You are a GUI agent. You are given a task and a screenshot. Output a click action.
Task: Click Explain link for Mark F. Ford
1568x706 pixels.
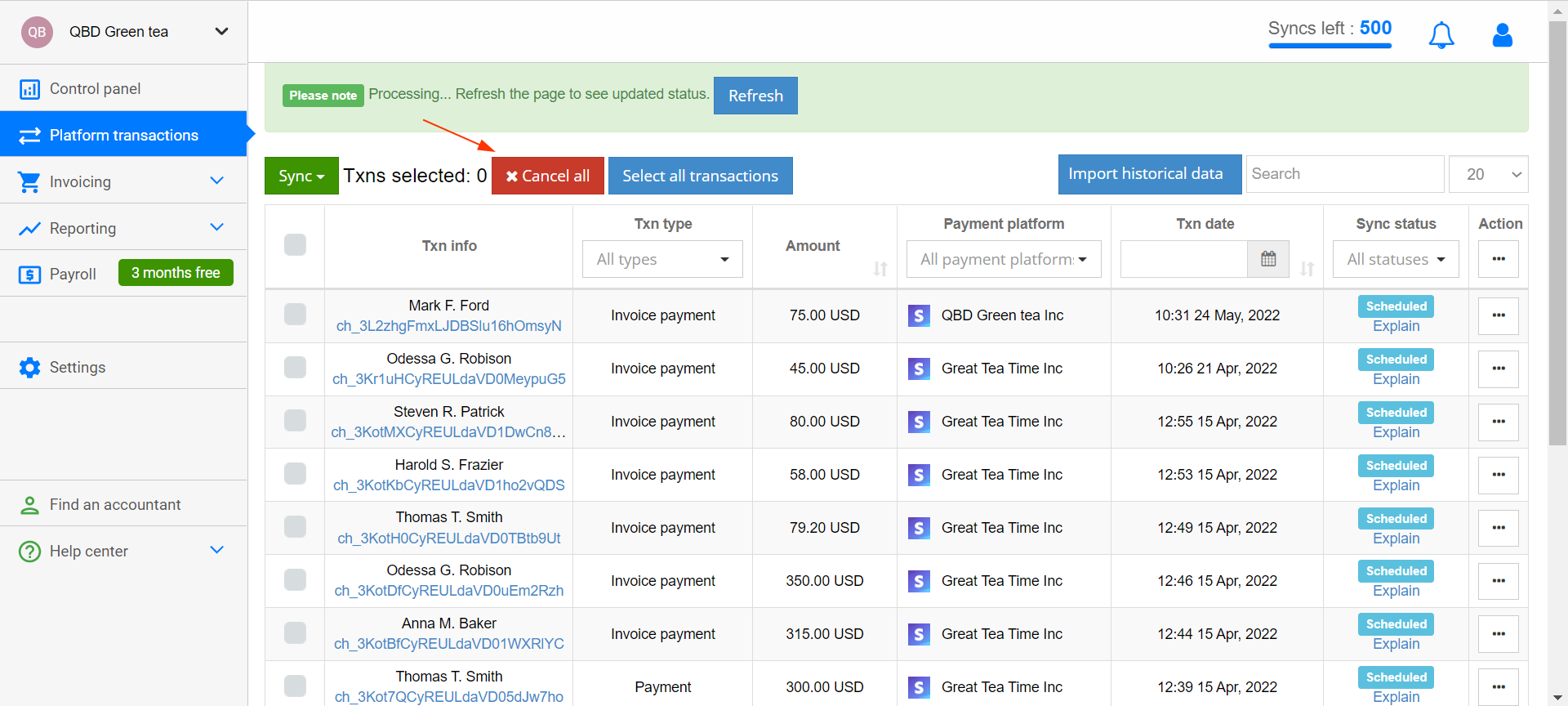click(x=1396, y=326)
